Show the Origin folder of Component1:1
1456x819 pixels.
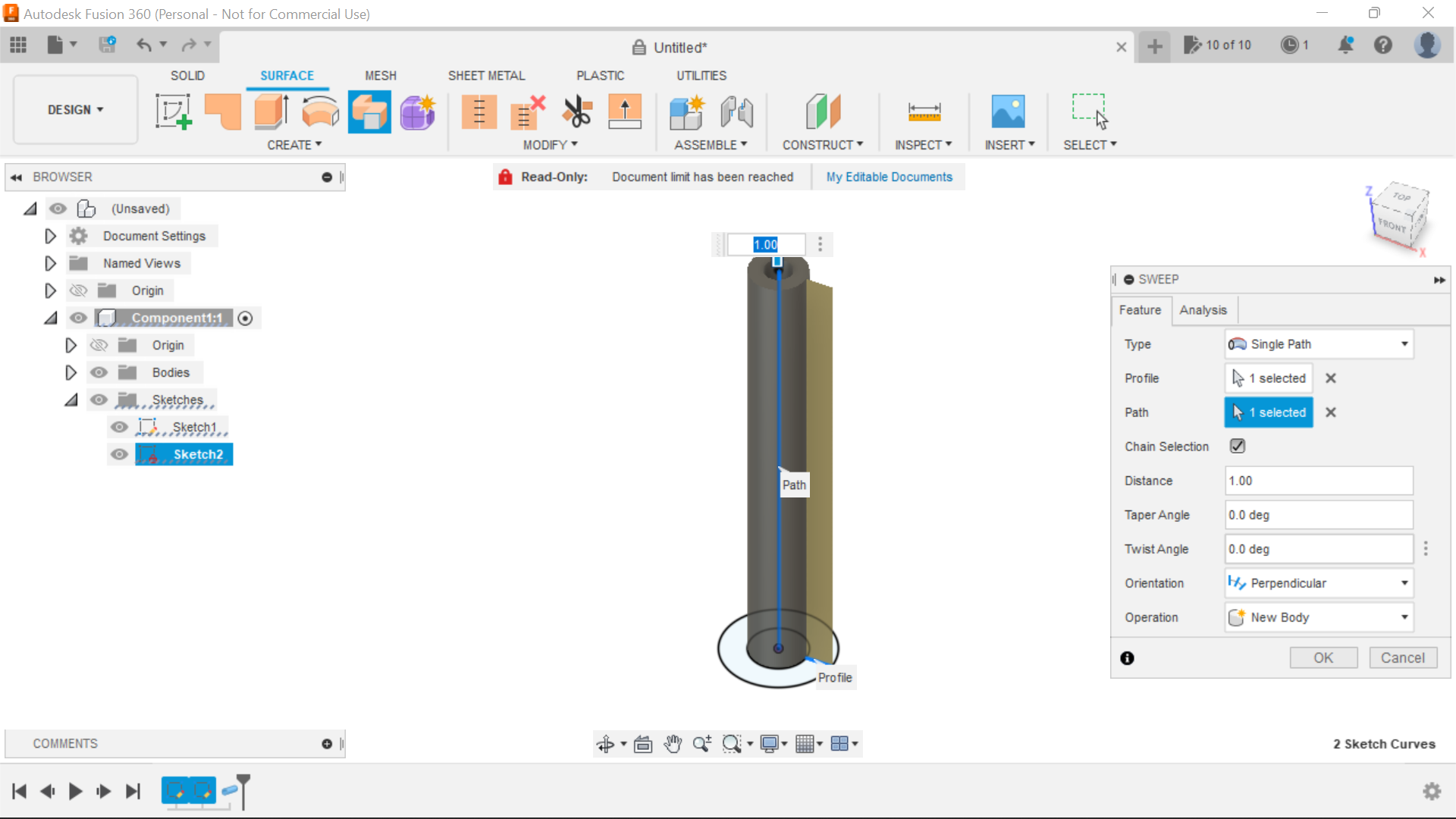click(x=99, y=345)
